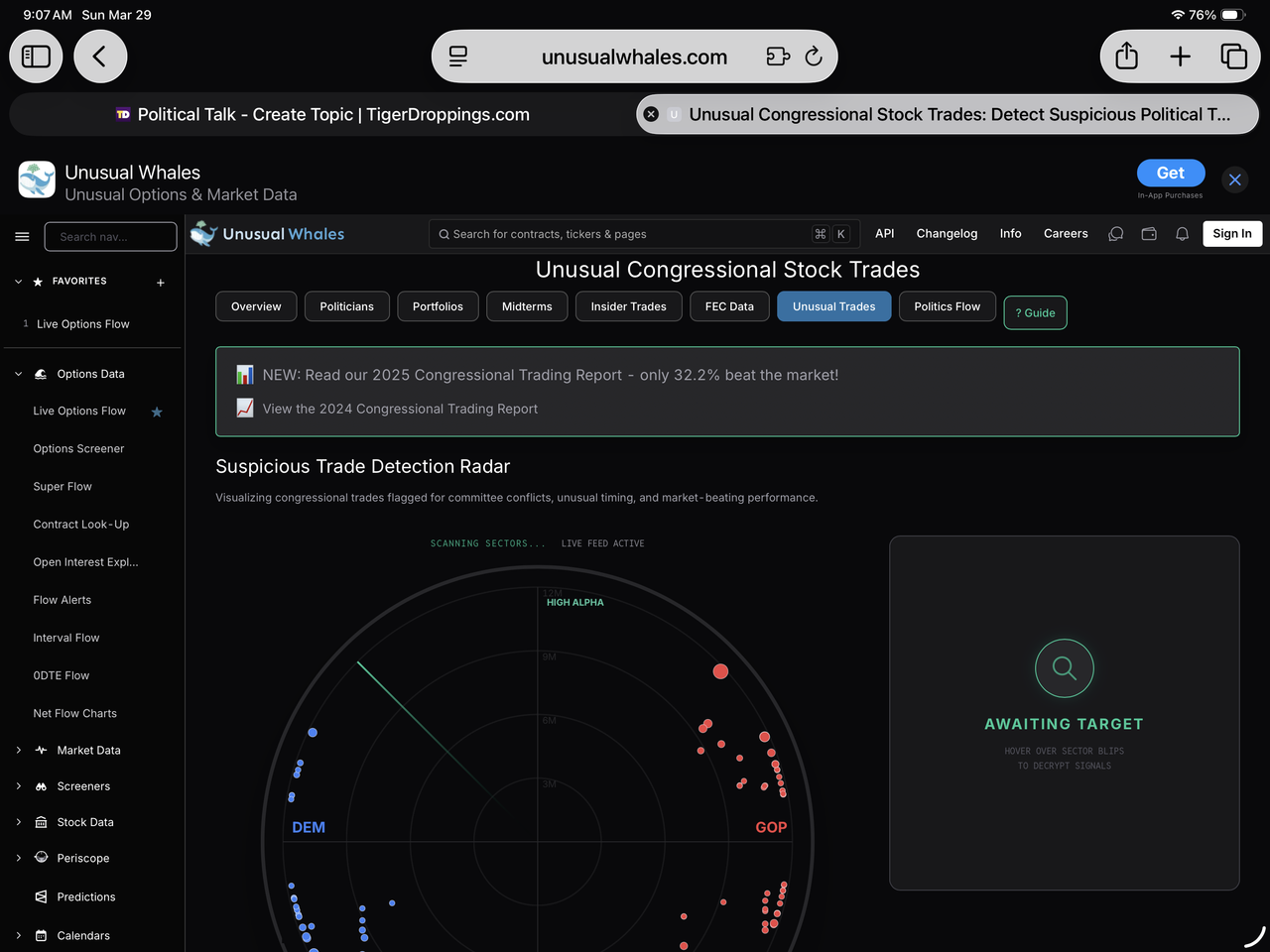The image size is (1270, 952).
Task: Open Options Screener
Action: click(x=78, y=449)
